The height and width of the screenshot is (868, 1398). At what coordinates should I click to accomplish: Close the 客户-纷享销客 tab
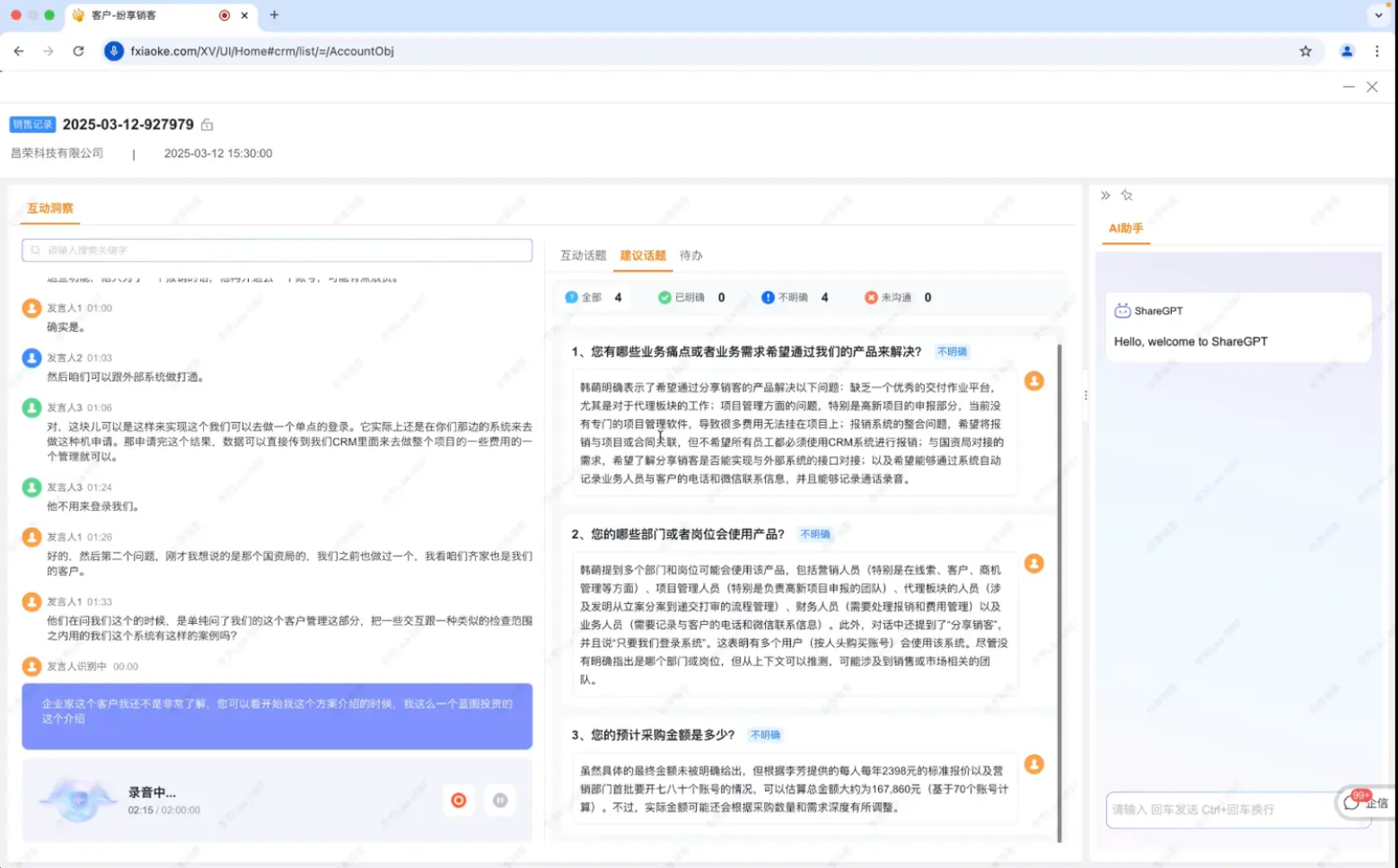pos(244,15)
